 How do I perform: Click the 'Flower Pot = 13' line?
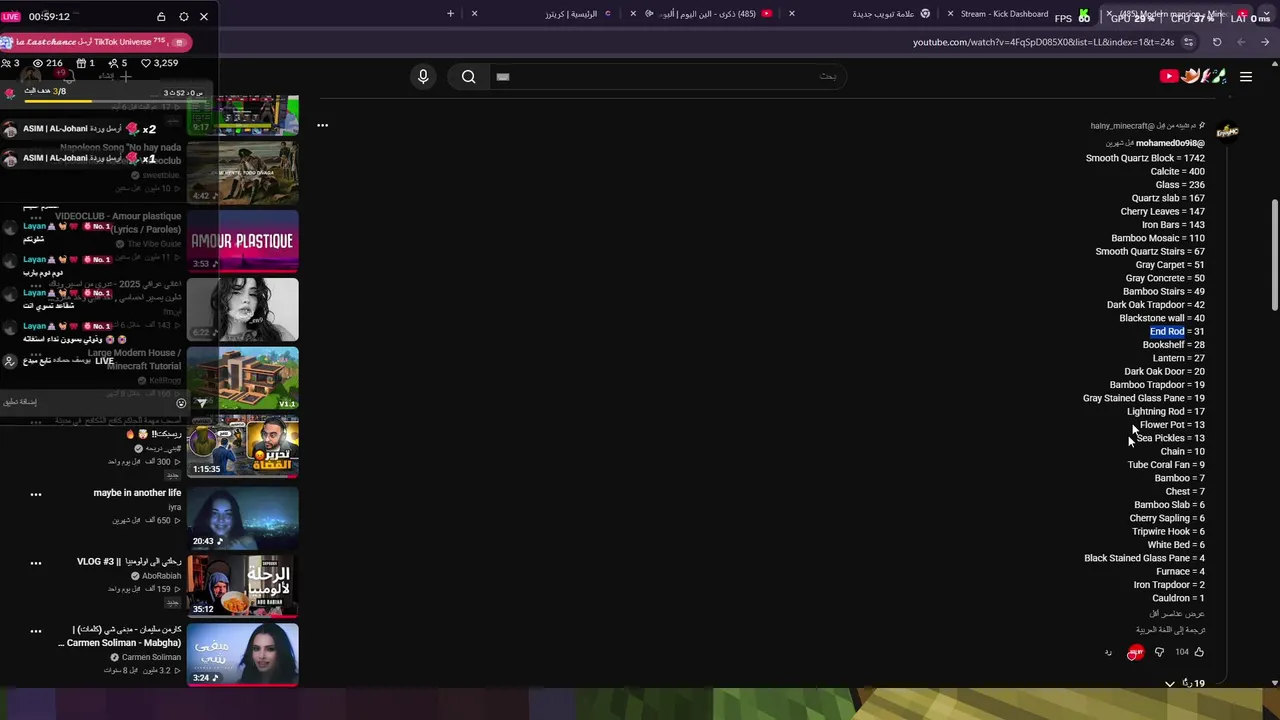1172,425
